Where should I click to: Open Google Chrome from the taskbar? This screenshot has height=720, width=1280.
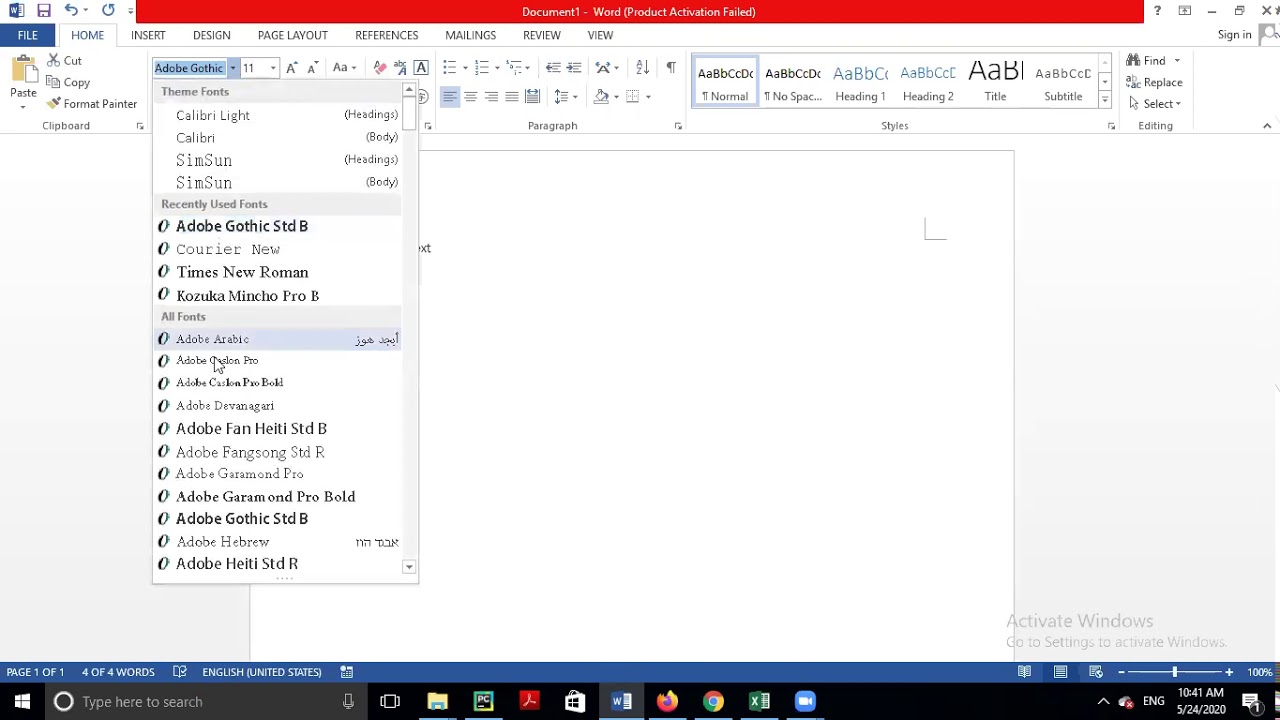point(713,702)
